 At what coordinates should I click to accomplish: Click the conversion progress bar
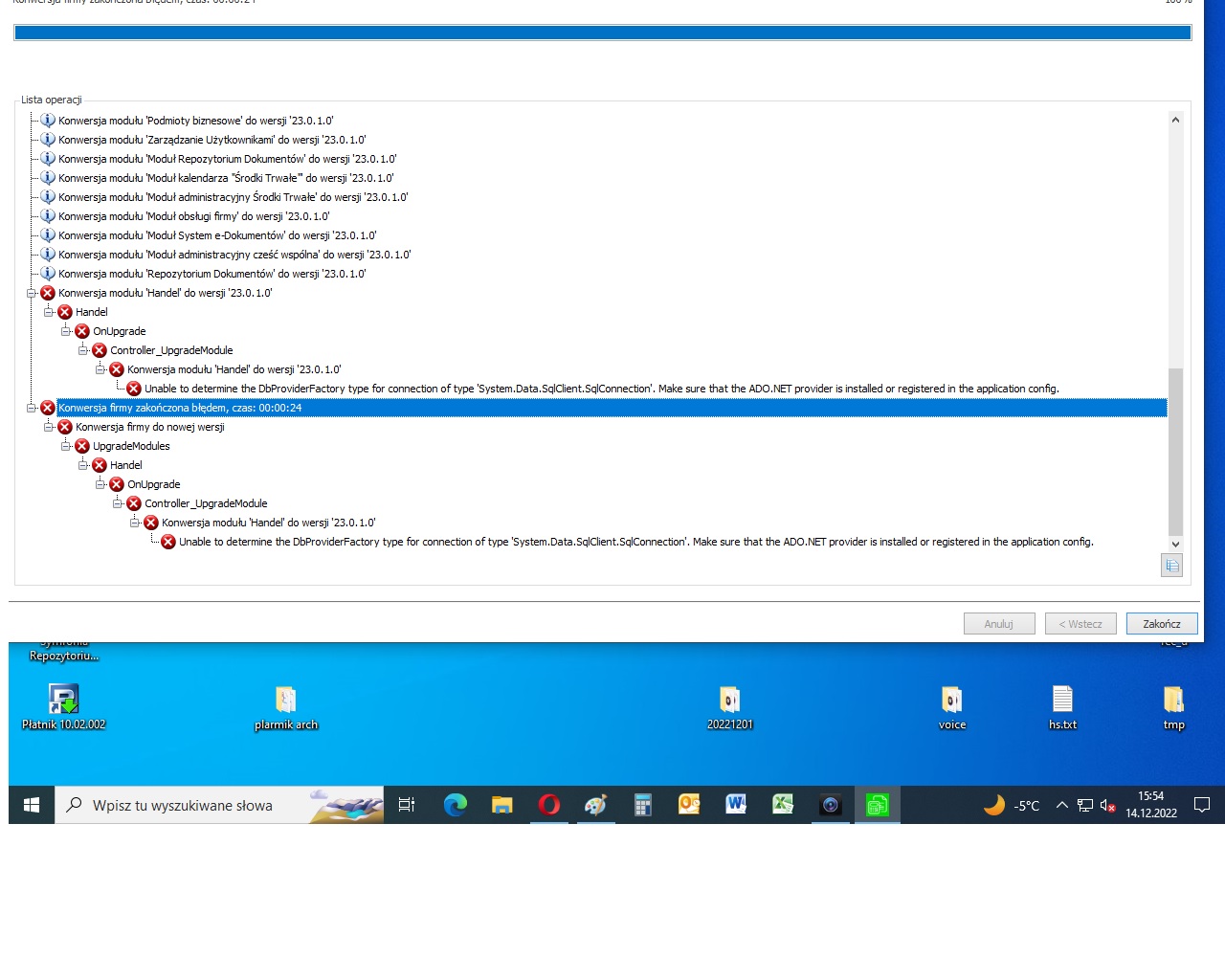point(602,33)
